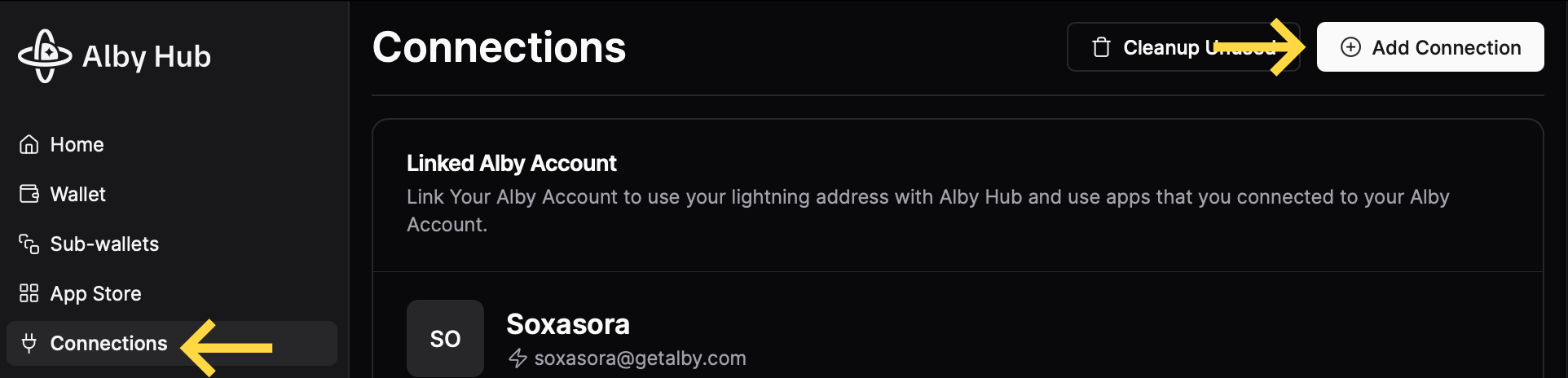Click the trash icon on Cleanup Unused

pos(1101,48)
